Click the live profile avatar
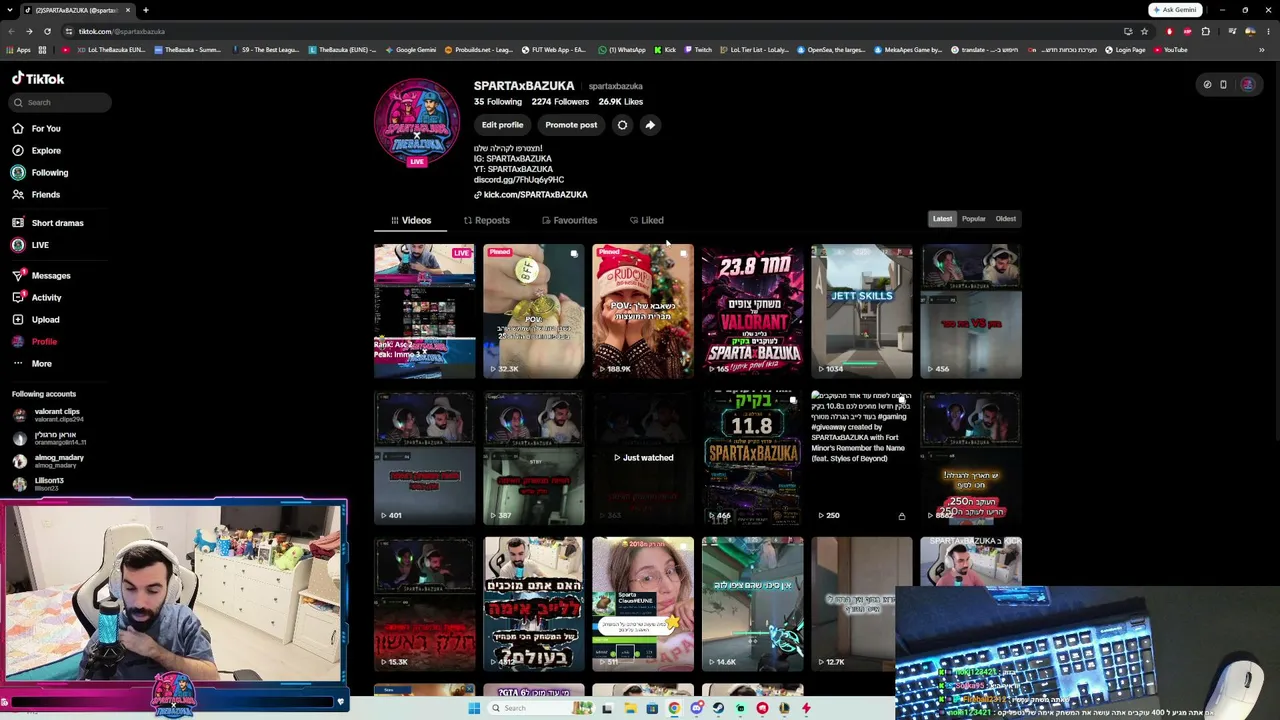1280x720 pixels. point(417,122)
